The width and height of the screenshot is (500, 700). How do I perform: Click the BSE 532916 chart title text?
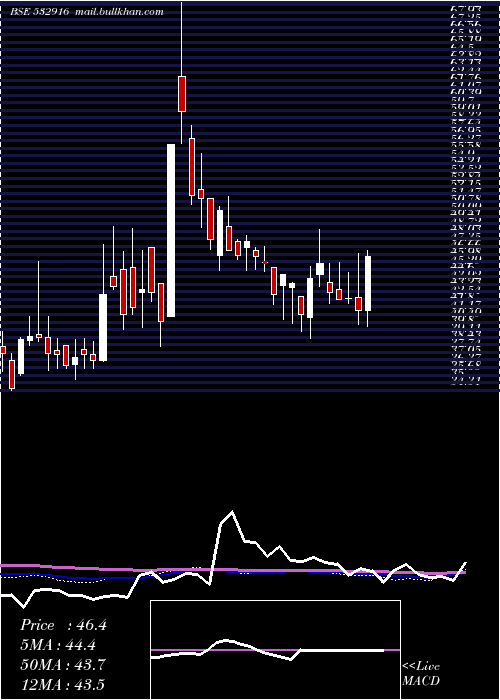(x=39, y=12)
